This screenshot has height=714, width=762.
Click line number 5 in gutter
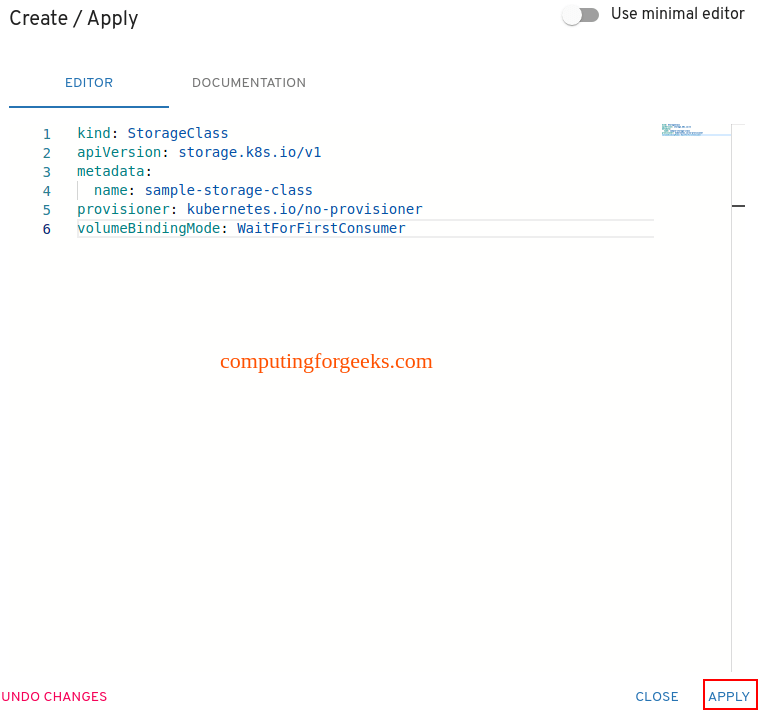coord(47,210)
